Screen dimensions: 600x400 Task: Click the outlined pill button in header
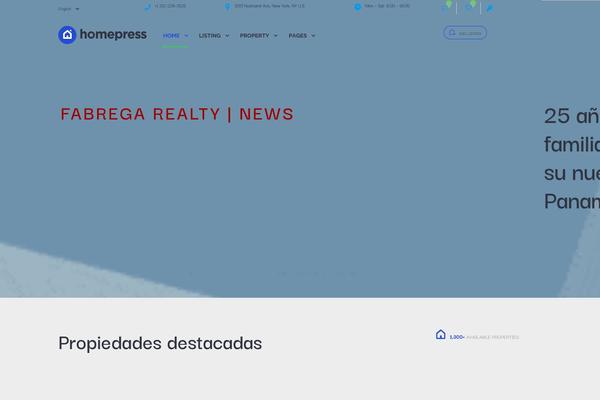pyautogui.click(x=465, y=33)
